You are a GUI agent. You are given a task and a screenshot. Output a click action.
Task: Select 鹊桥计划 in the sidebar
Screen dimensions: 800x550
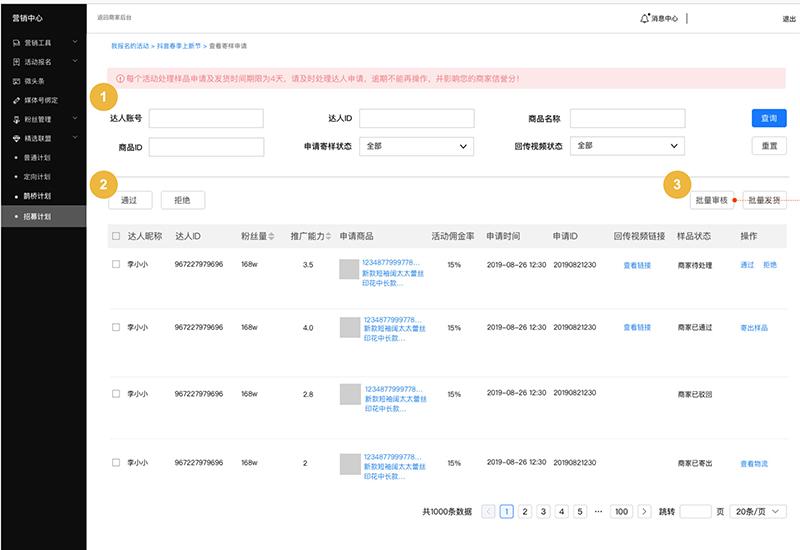coord(38,196)
